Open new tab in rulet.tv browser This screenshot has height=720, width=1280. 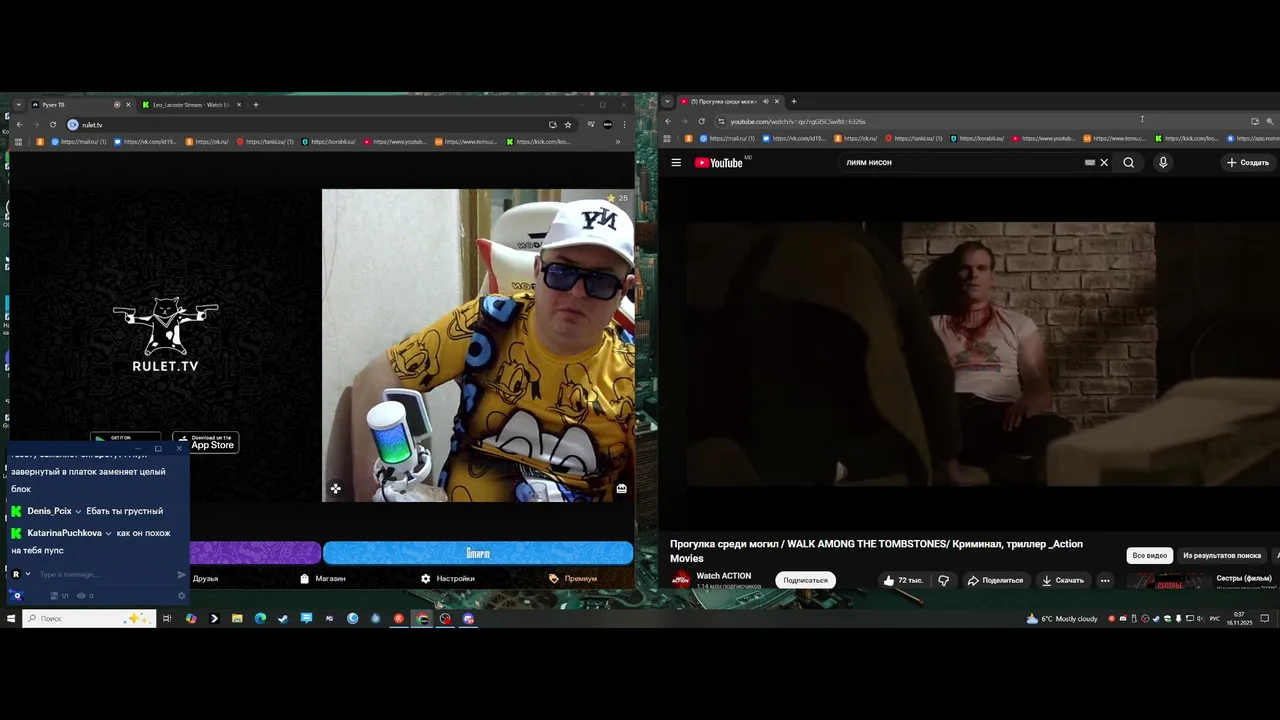(256, 104)
